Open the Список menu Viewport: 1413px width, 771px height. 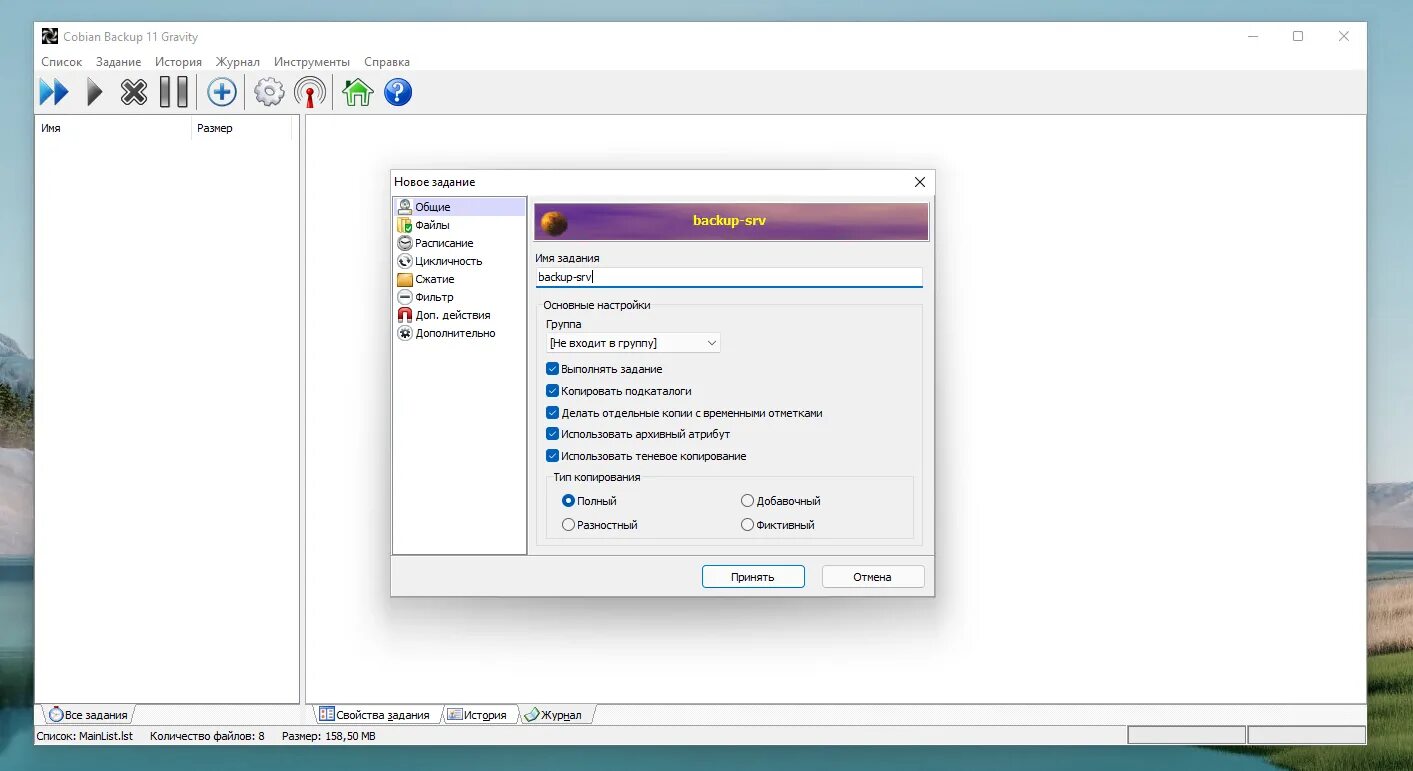click(x=62, y=62)
